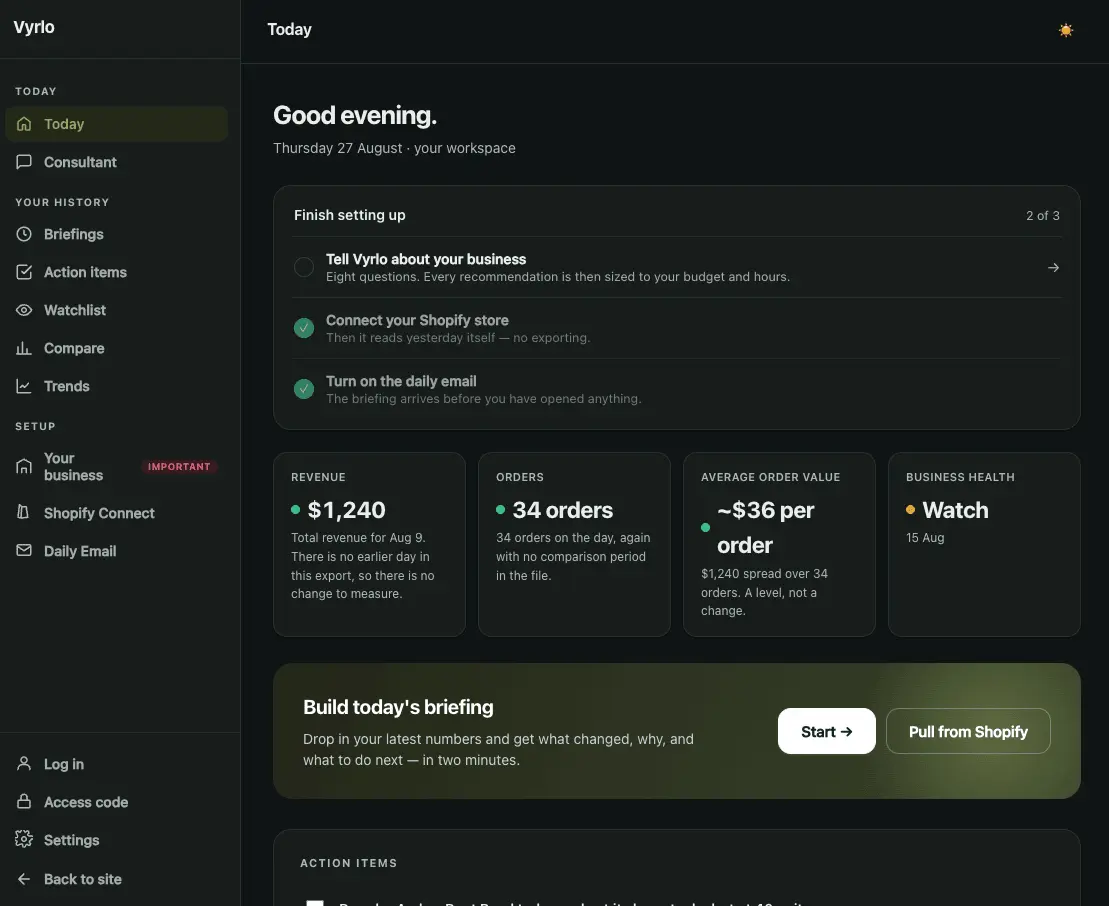Screen dimensions: 1109x906
Task: Click the bar chart icon beside Compare
Action: point(24,348)
